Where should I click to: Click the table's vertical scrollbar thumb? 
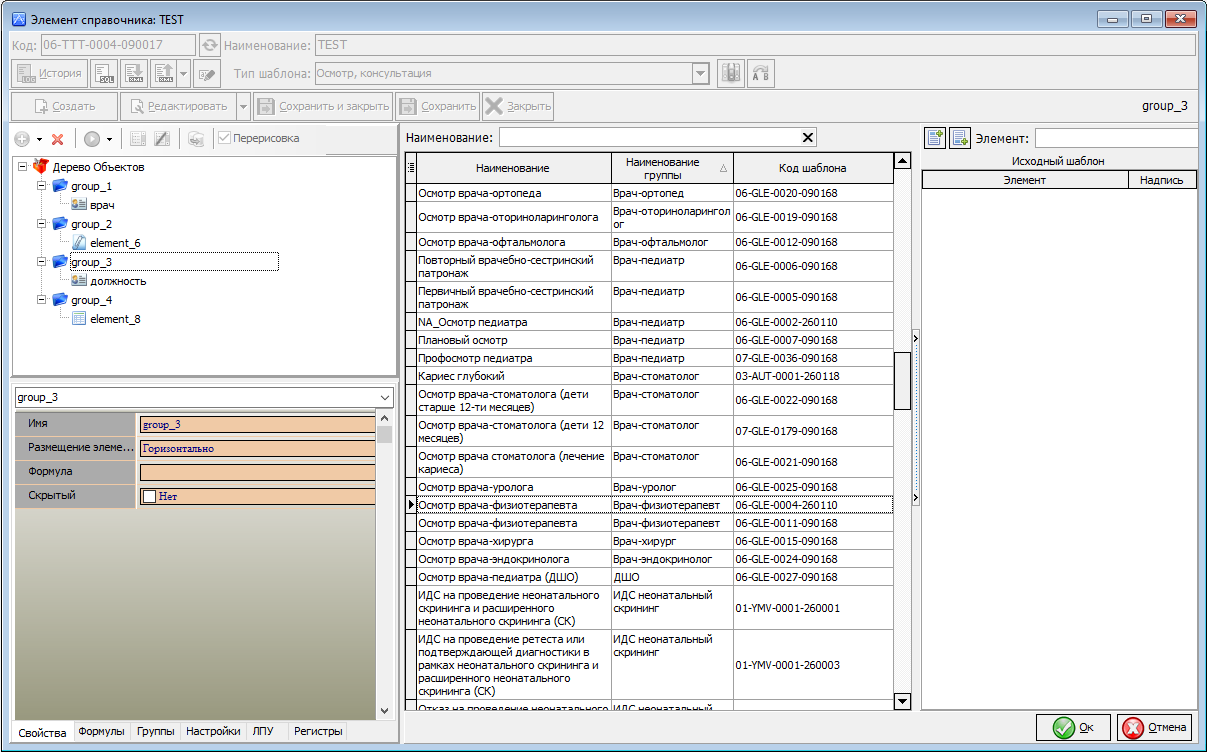point(902,380)
